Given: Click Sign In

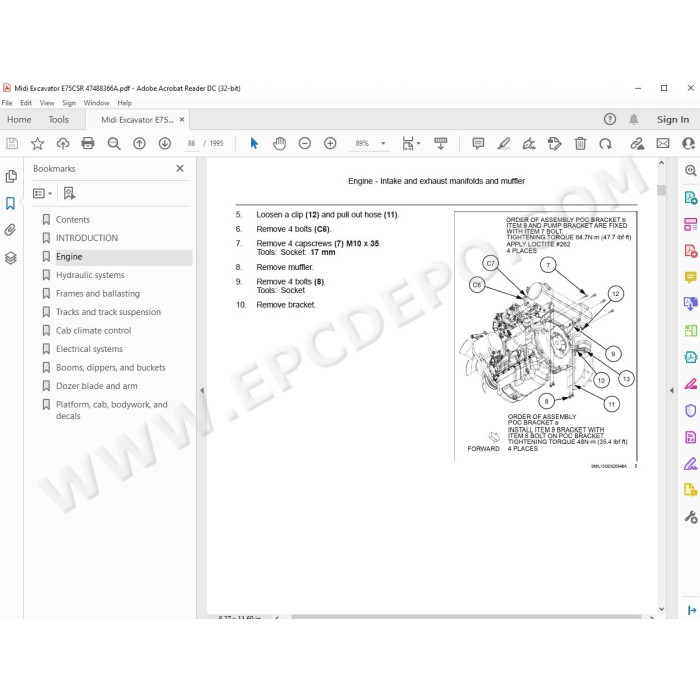Looking at the screenshot, I should click(673, 120).
